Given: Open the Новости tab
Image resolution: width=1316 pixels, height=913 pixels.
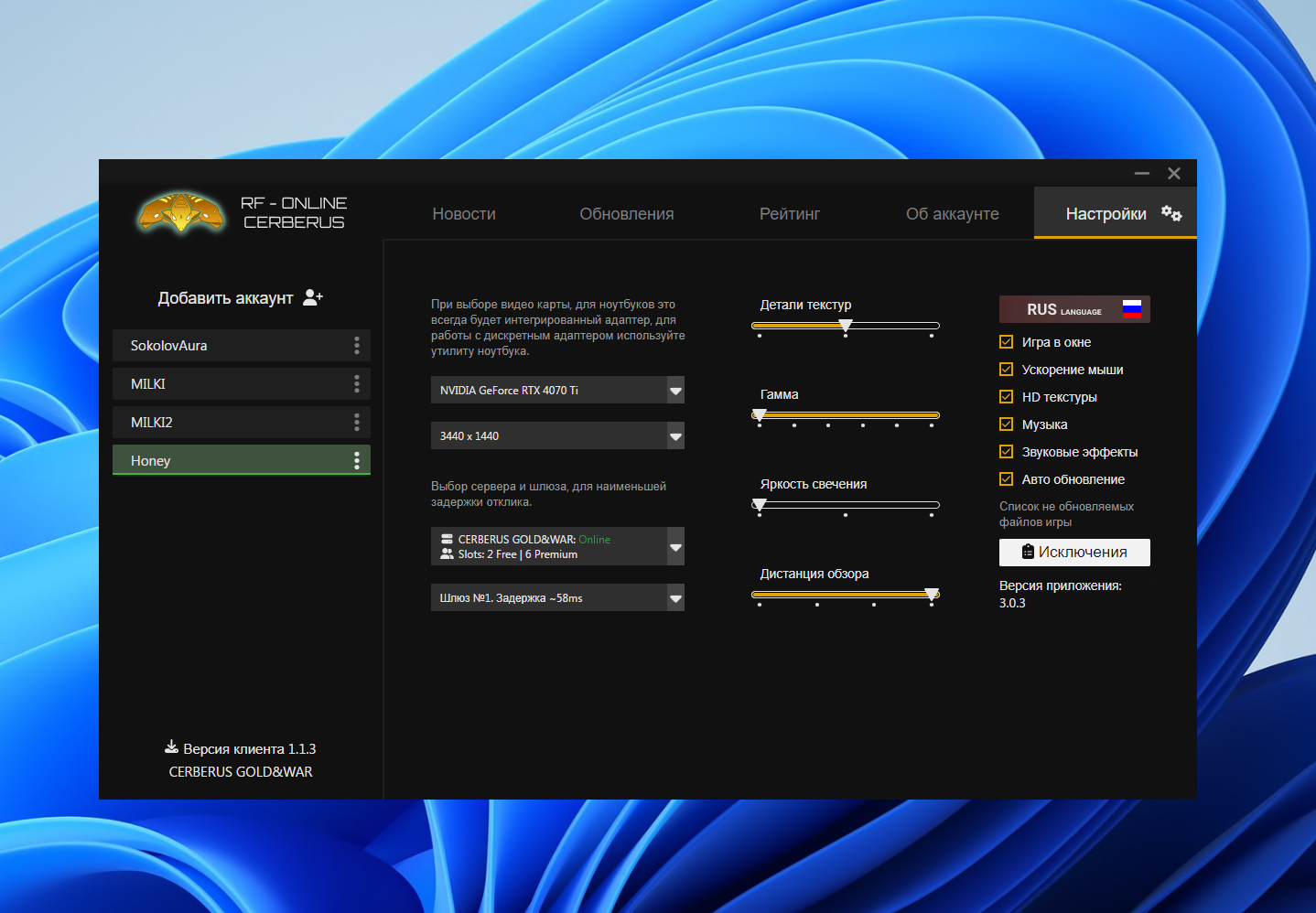Looking at the screenshot, I should click(464, 213).
